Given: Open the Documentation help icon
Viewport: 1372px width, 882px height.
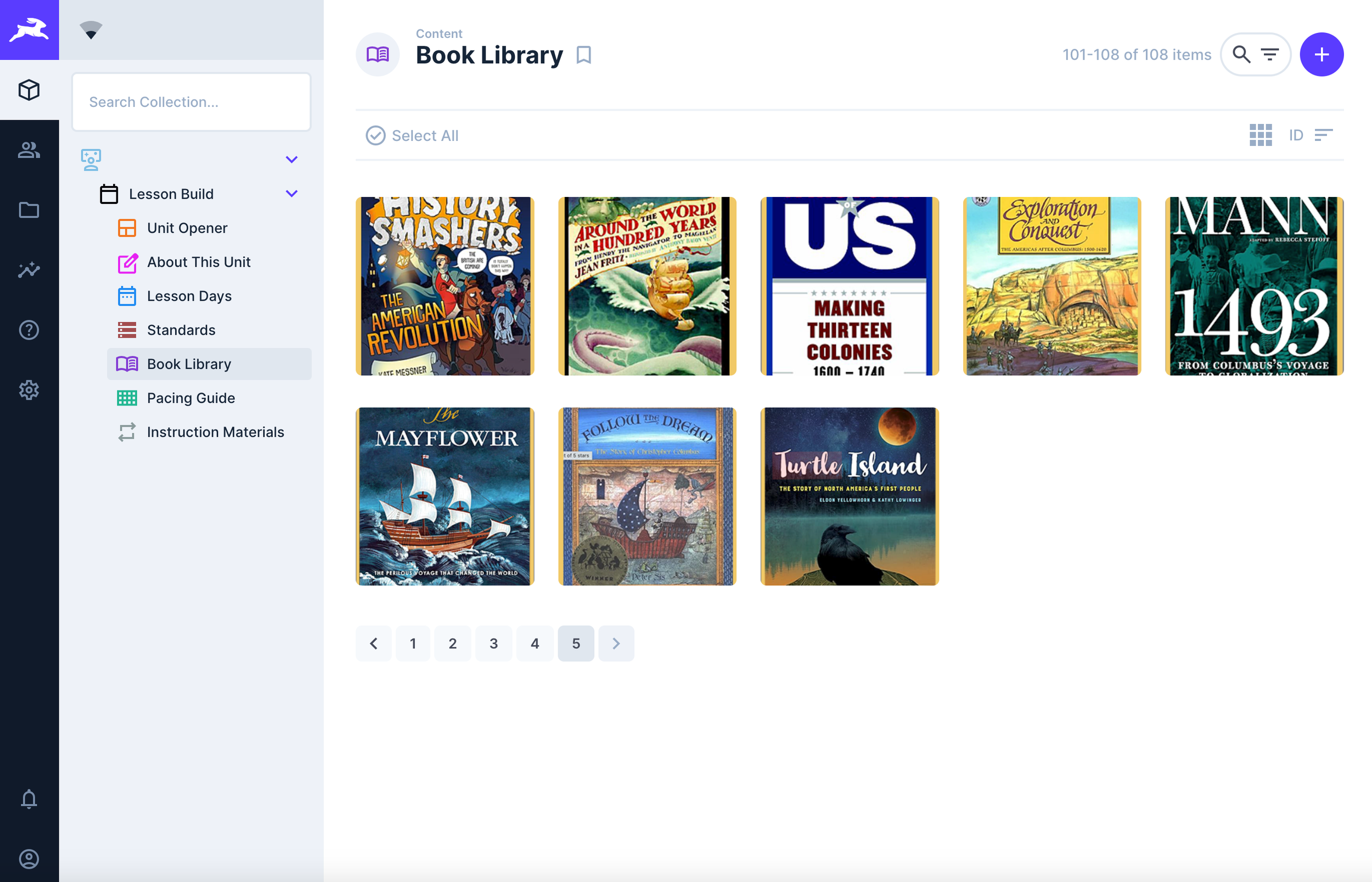Looking at the screenshot, I should (x=29, y=330).
